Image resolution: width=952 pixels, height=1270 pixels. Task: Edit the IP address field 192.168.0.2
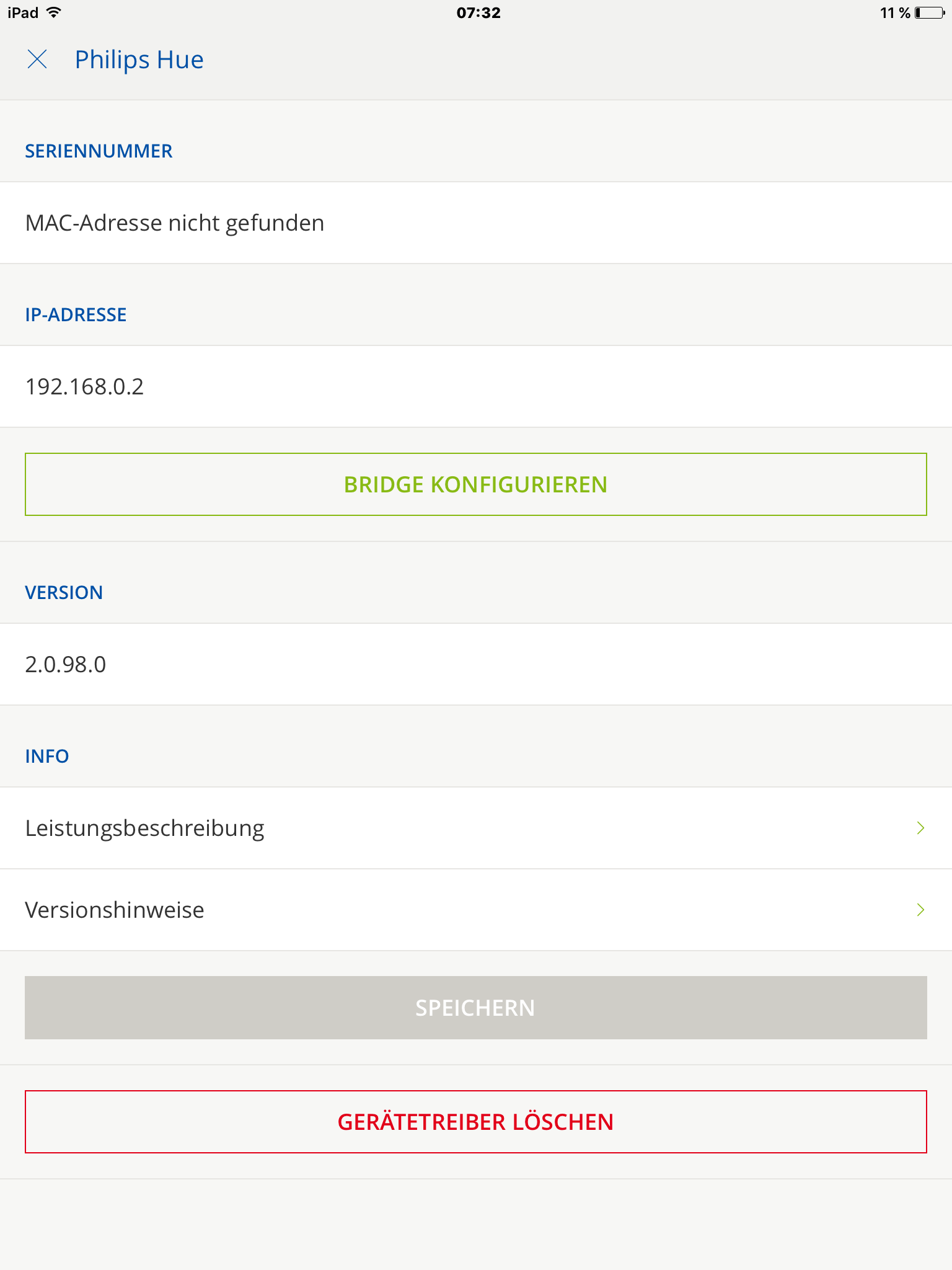coord(85,386)
